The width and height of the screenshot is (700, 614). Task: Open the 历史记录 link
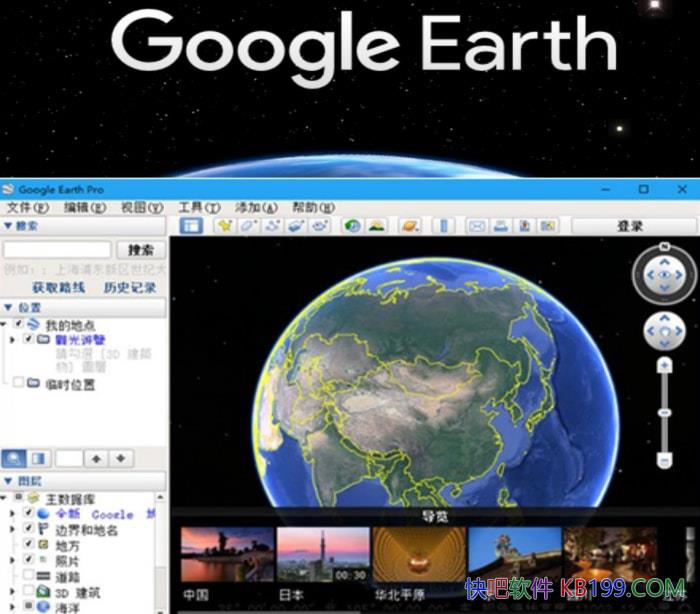[x=130, y=288]
